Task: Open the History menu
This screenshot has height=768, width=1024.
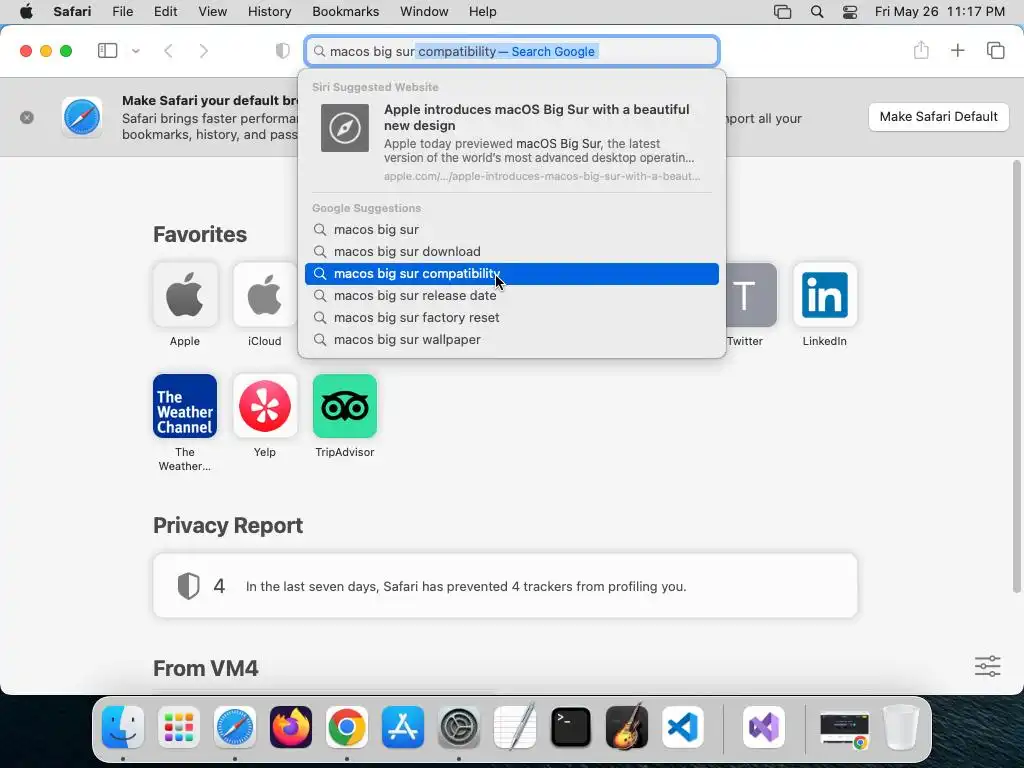Action: (x=269, y=12)
